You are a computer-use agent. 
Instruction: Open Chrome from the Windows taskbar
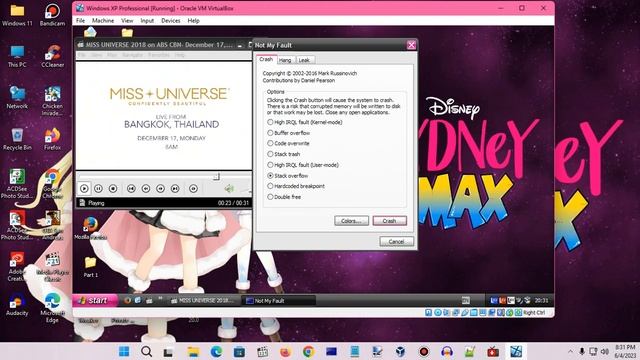pos(309,351)
